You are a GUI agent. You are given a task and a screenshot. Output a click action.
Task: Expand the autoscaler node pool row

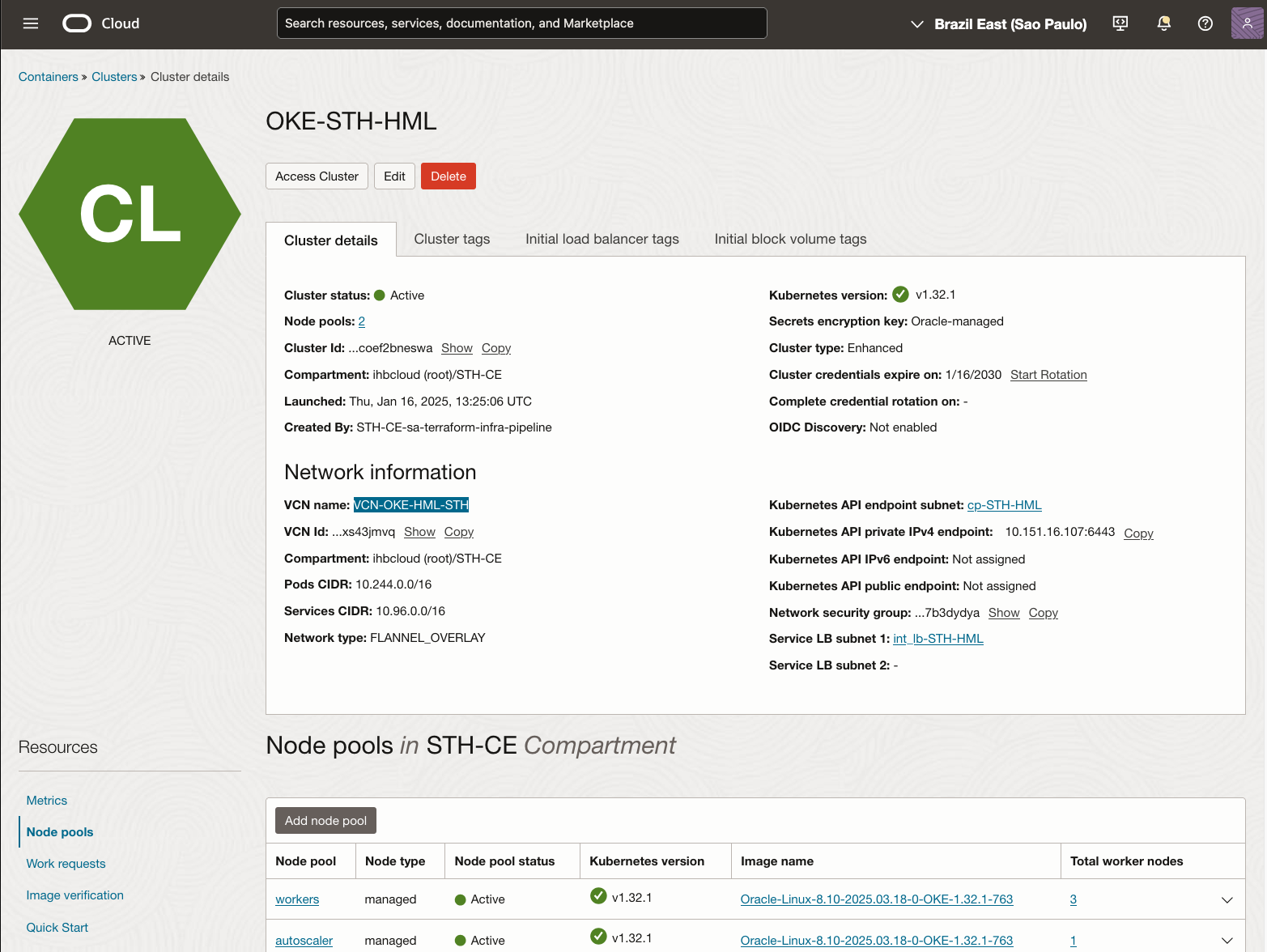(x=1227, y=941)
